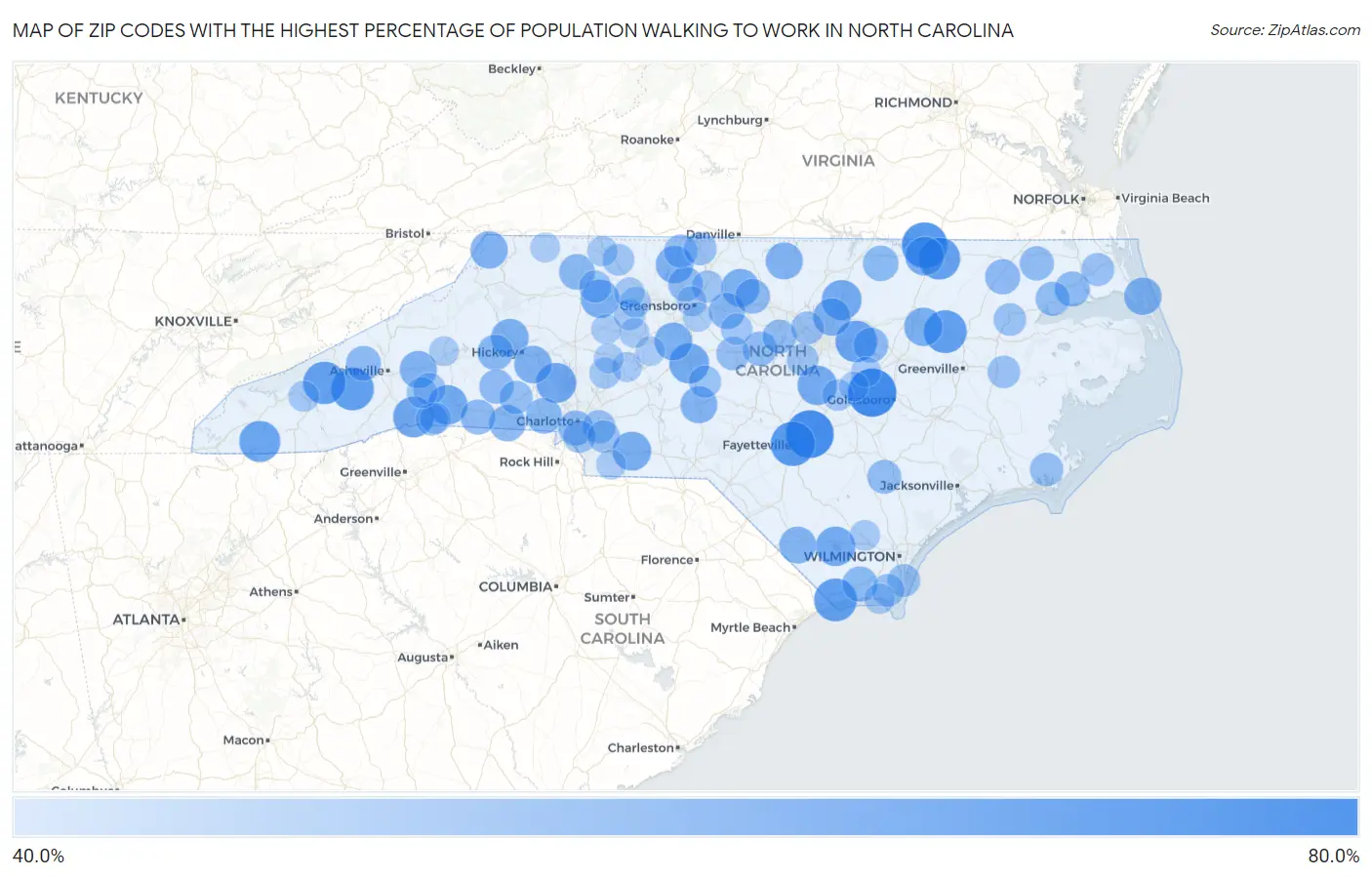The image size is (1372, 877).
Task: Click the NORTH CAROLINA state label
Action: click(x=778, y=361)
